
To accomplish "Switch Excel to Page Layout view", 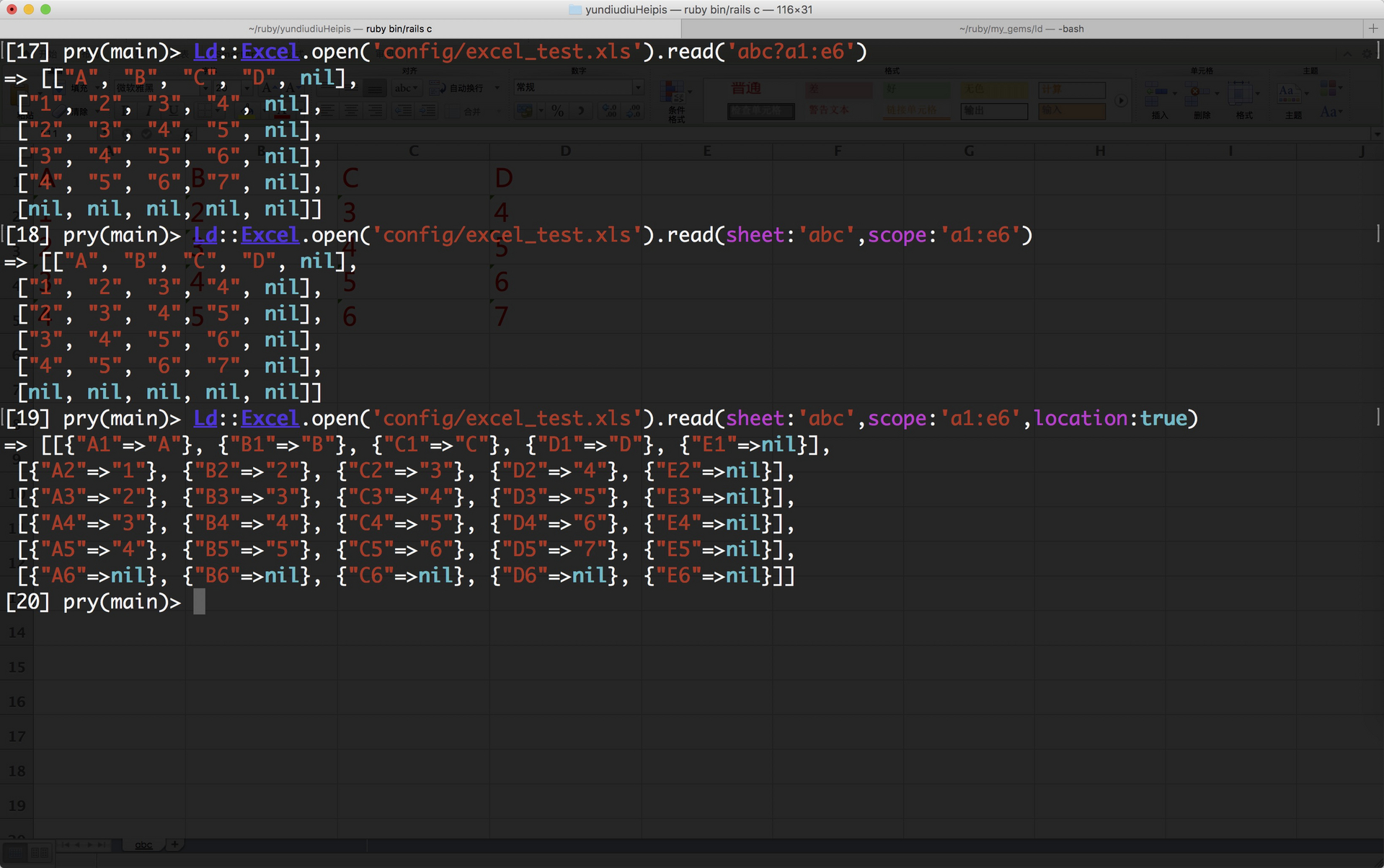I will 40,852.
